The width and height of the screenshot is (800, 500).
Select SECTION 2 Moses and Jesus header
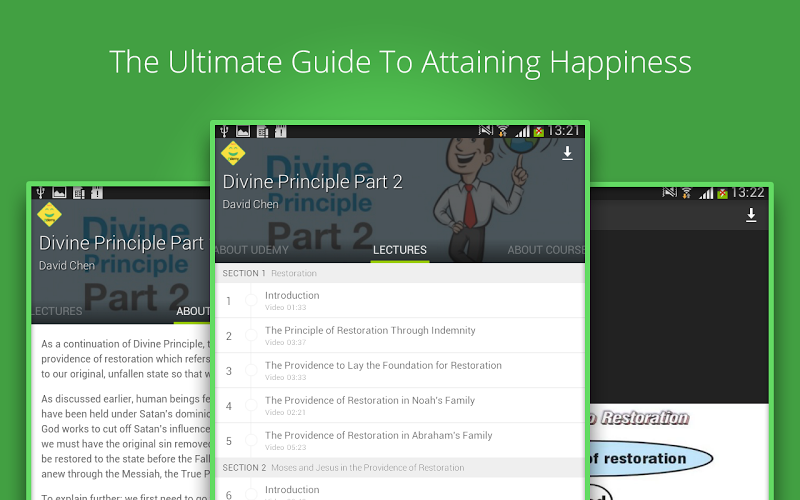[x=400, y=468]
